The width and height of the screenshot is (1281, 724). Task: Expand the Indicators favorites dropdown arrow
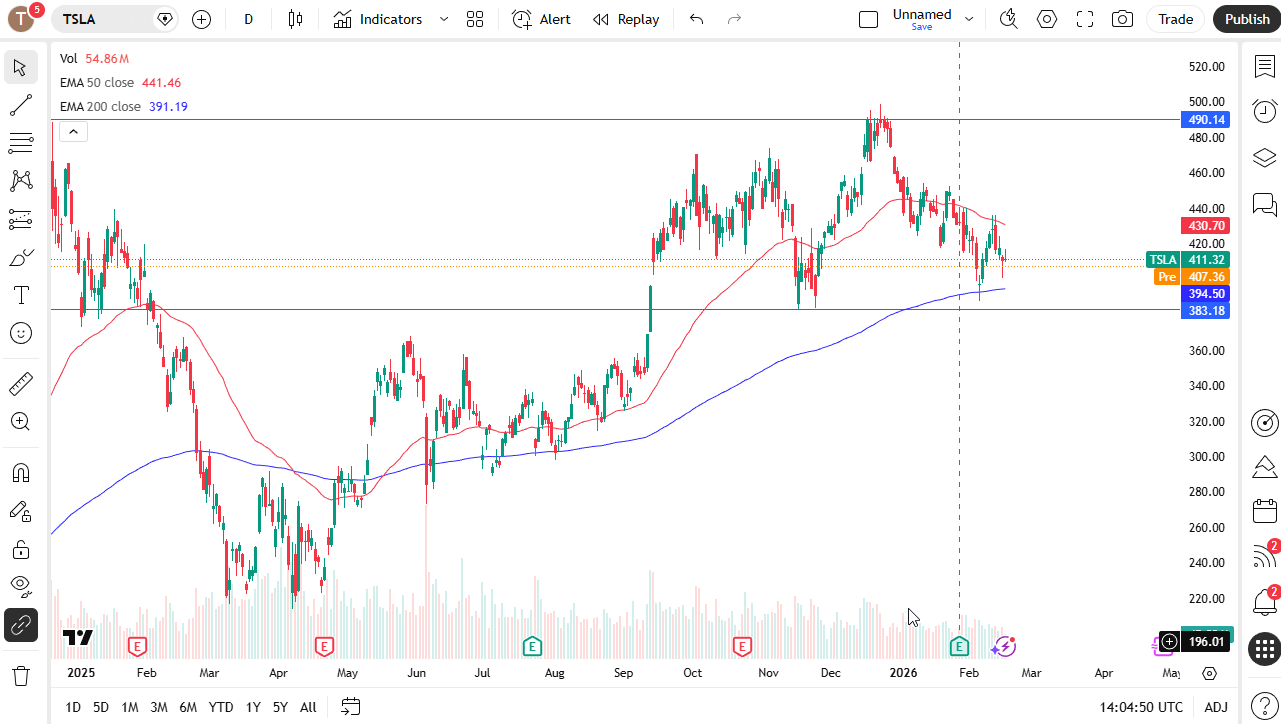444,19
